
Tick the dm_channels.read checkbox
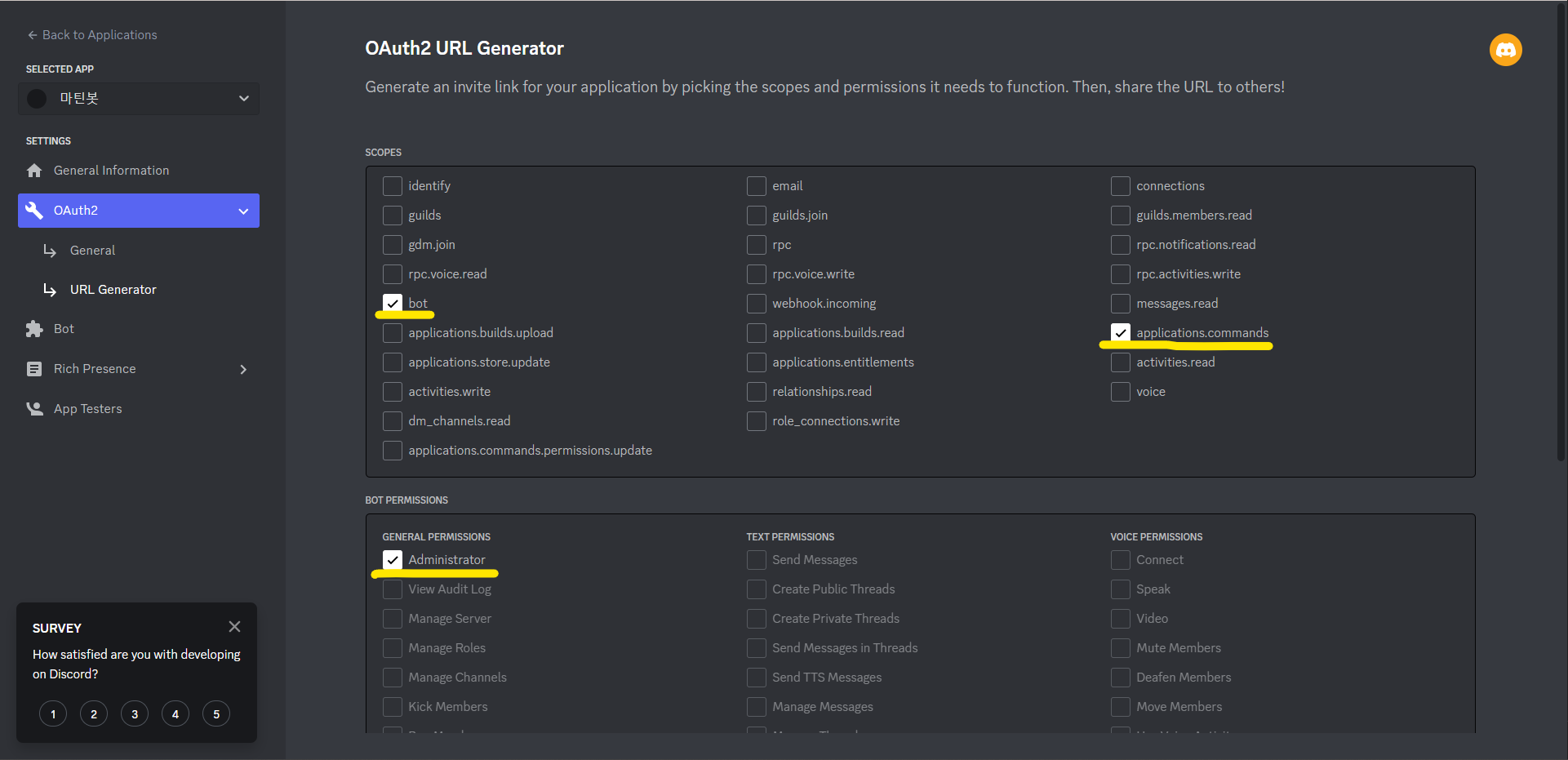coord(393,421)
